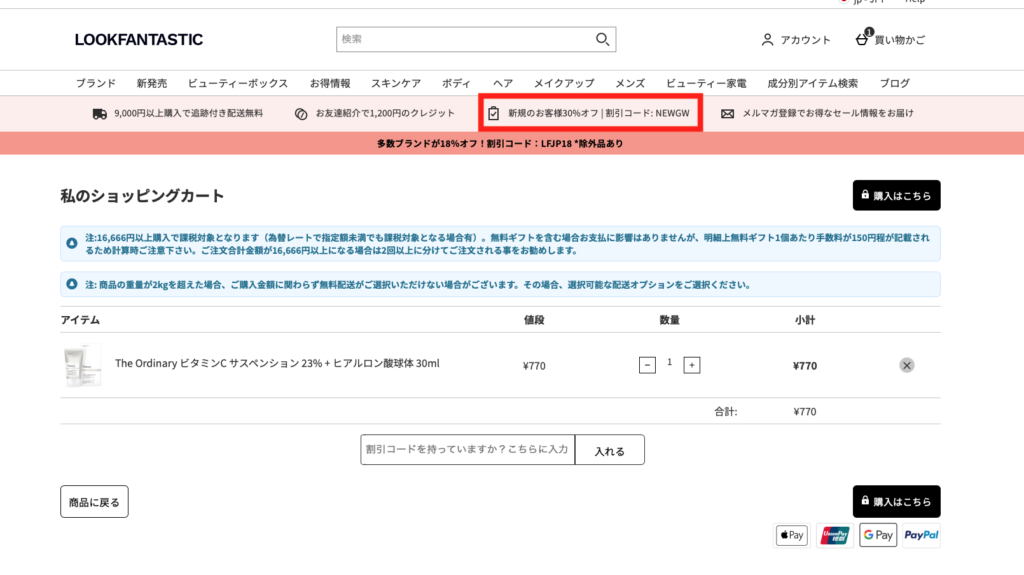This screenshot has width=1024, height=575.
Task: Click the 18%オフ LFJP18 promotion banner
Action: click(500, 144)
